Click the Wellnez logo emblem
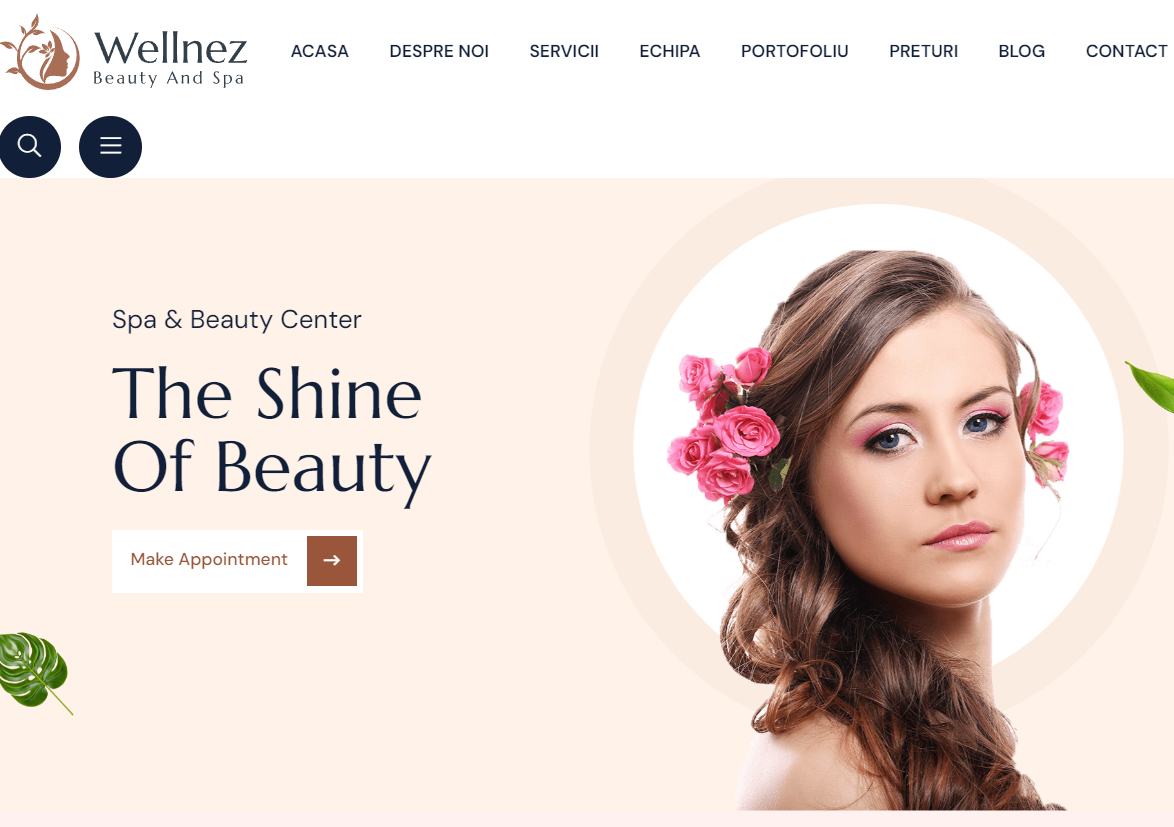1174x827 pixels. [x=40, y=52]
